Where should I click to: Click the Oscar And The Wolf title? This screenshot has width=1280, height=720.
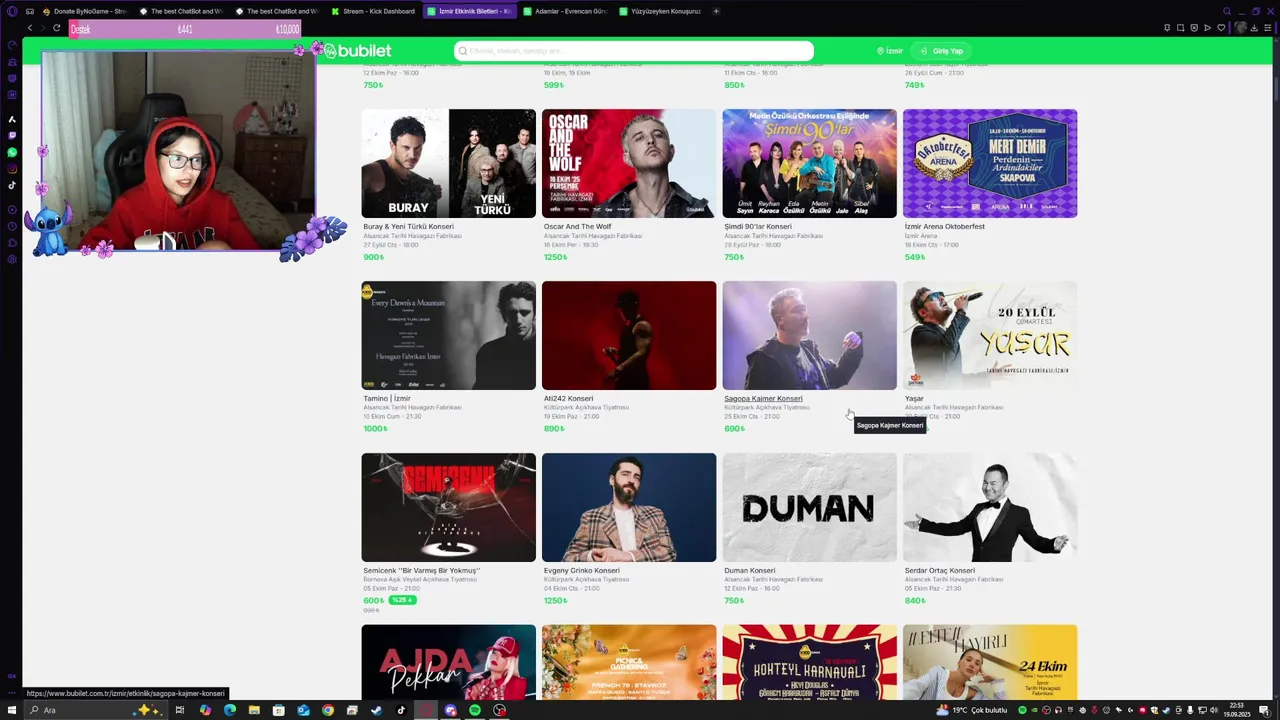point(577,226)
